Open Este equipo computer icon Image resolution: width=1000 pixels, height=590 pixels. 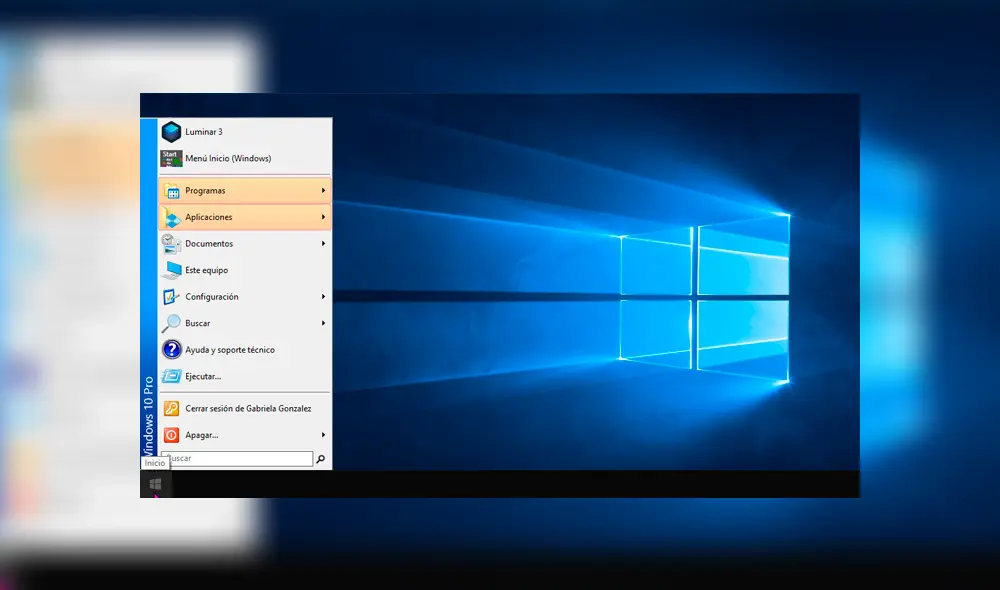click(171, 270)
